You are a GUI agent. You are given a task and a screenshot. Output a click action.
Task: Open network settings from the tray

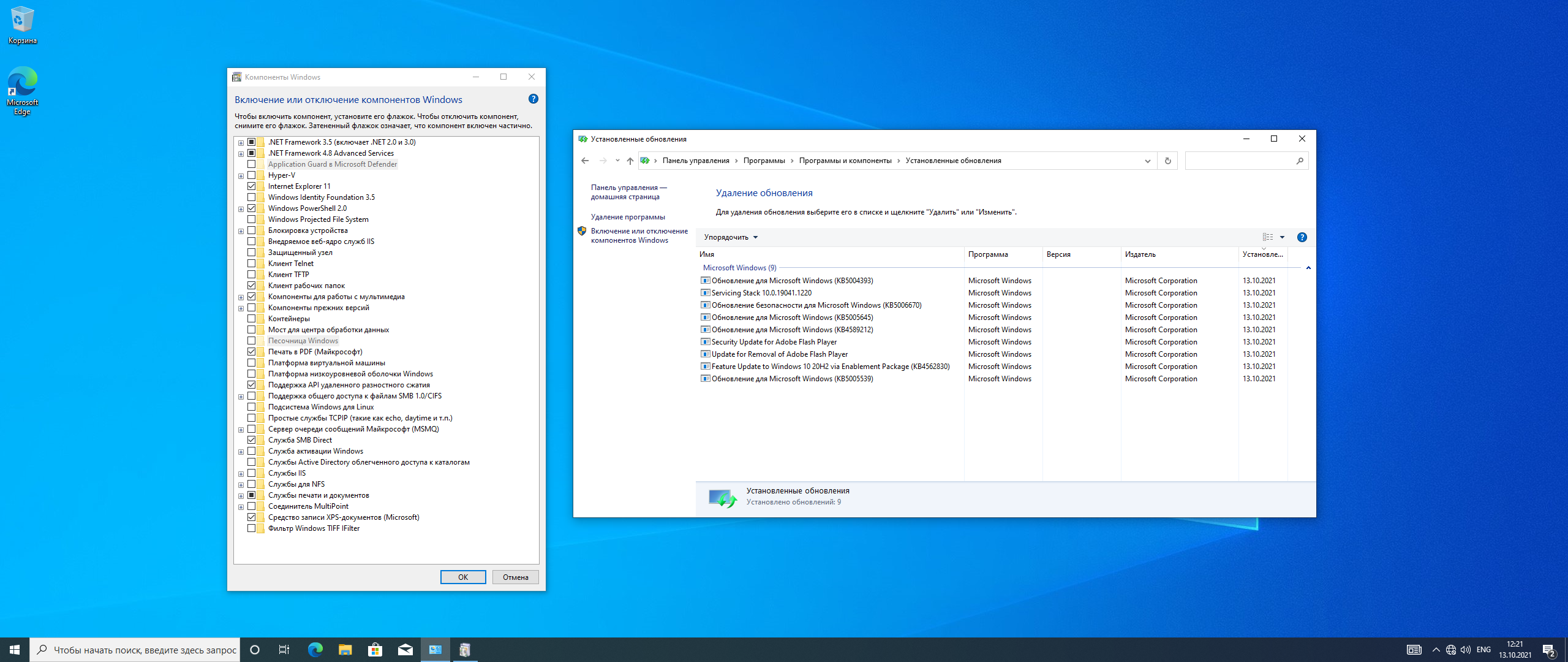(1450, 650)
